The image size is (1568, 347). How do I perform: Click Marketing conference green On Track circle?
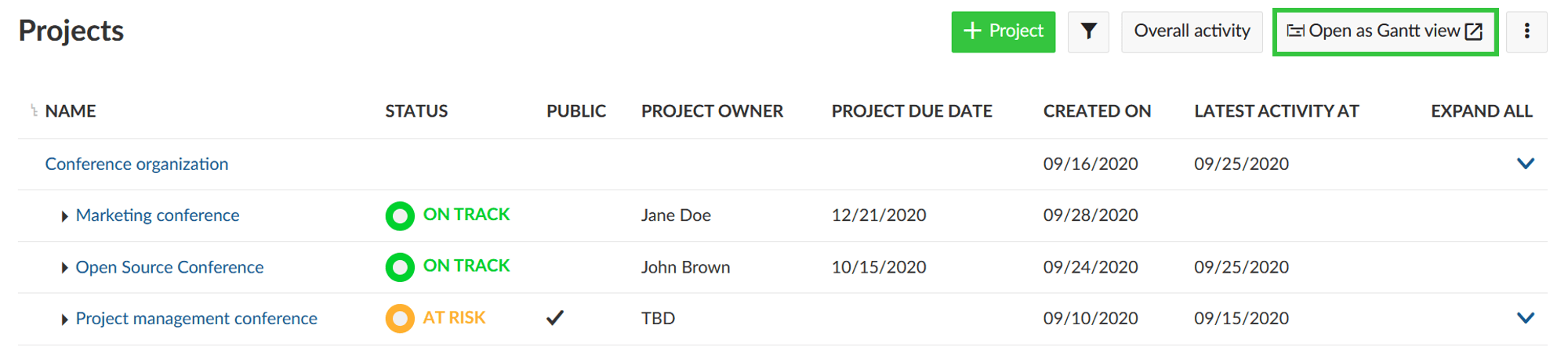[400, 215]
